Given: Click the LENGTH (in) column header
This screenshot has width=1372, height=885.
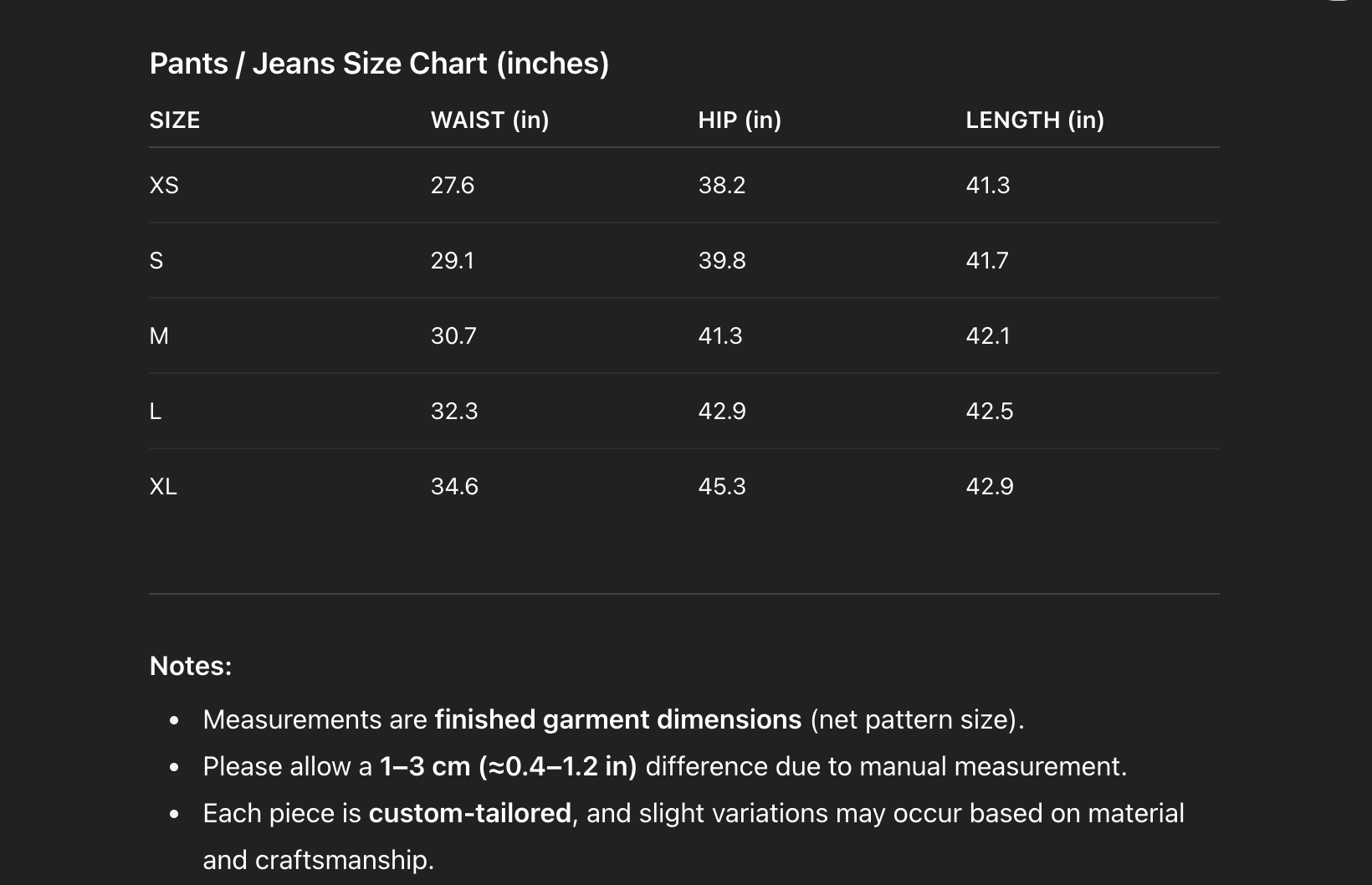Looking at the screenshot, I should point(1035,120).
